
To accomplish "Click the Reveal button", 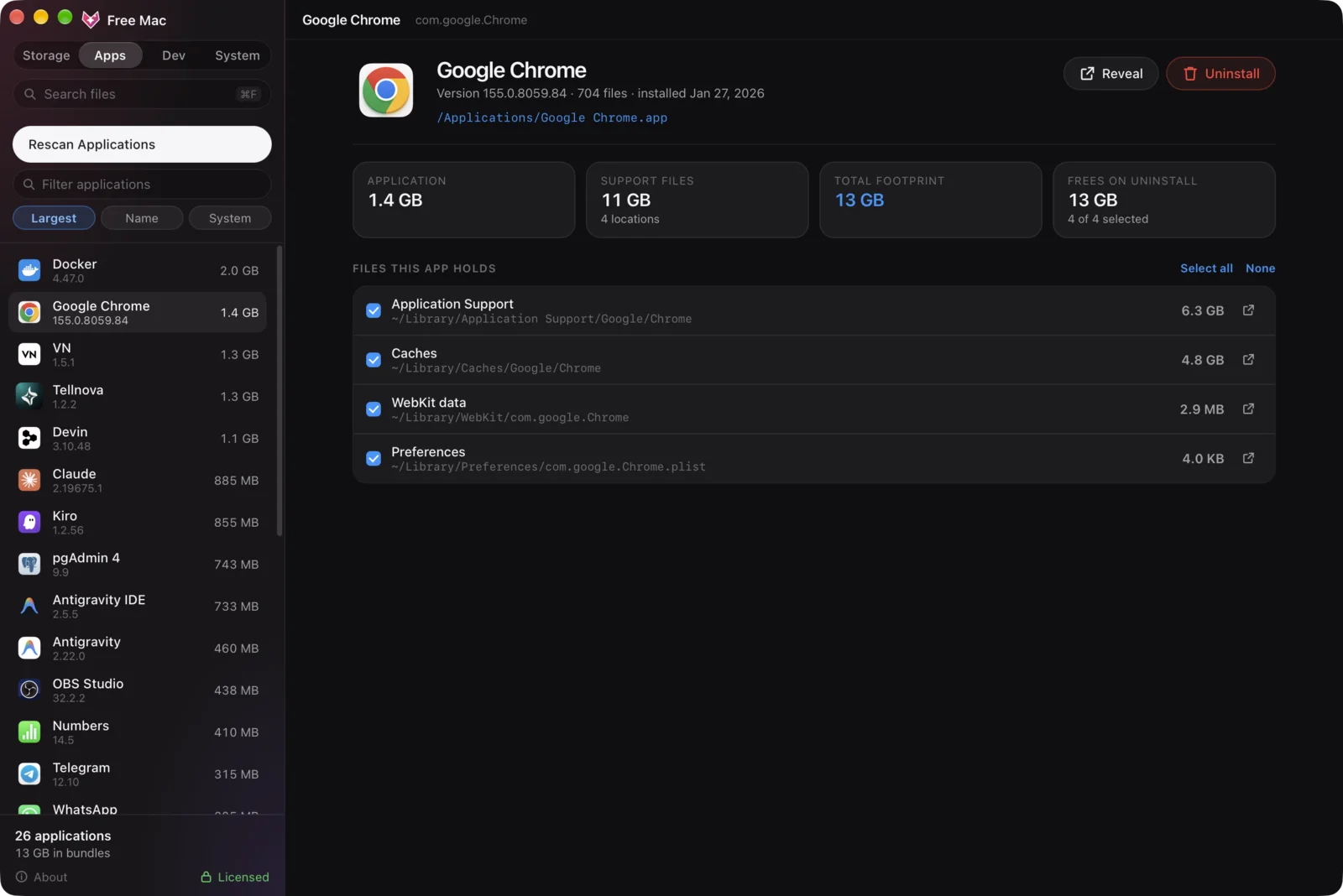I will point(1110,74).
